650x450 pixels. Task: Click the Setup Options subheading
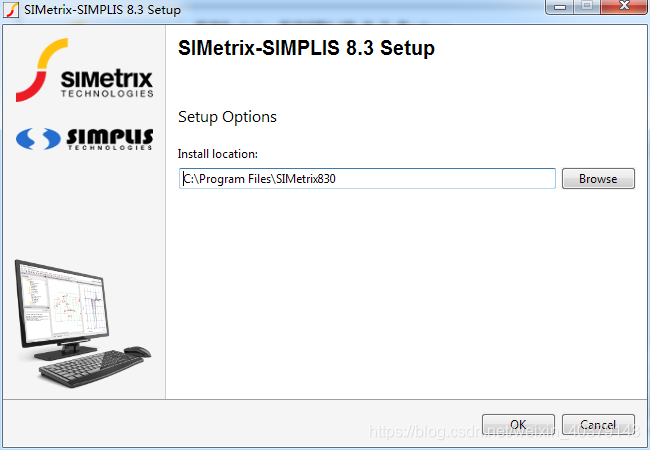tap(227, 117)
